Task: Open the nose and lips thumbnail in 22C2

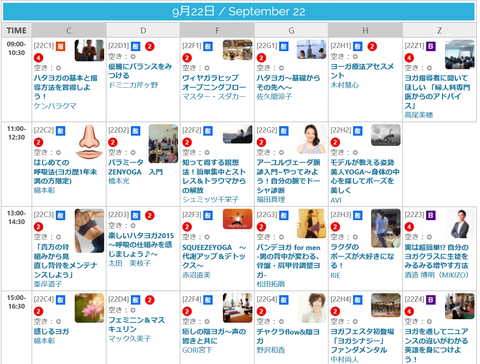Action: tap(89, 142)
